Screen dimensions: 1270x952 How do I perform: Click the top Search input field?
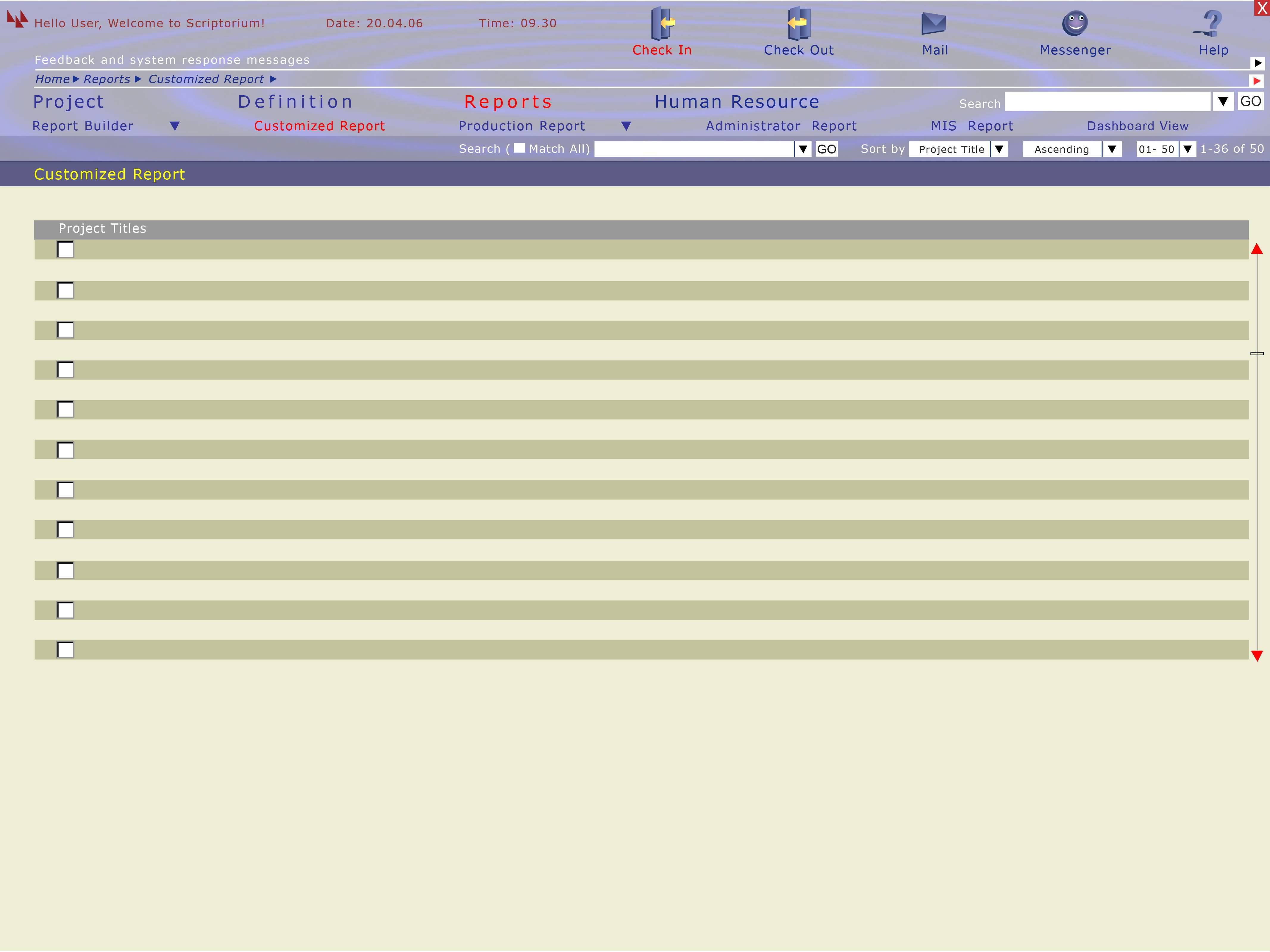click(1107, 101)
